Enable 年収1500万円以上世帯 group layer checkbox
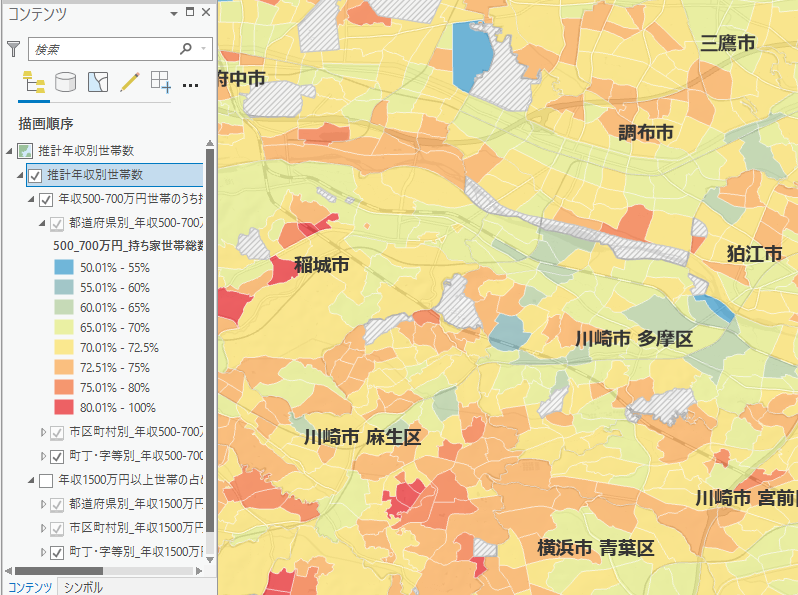This screenshot has height=595, width=798. pos(46,481)
